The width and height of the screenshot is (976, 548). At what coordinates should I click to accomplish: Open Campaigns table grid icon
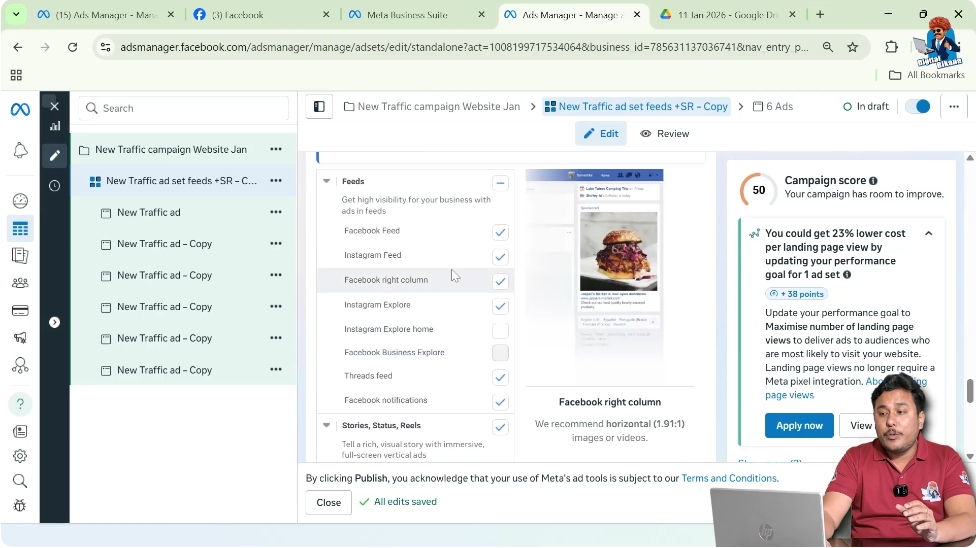20,229
